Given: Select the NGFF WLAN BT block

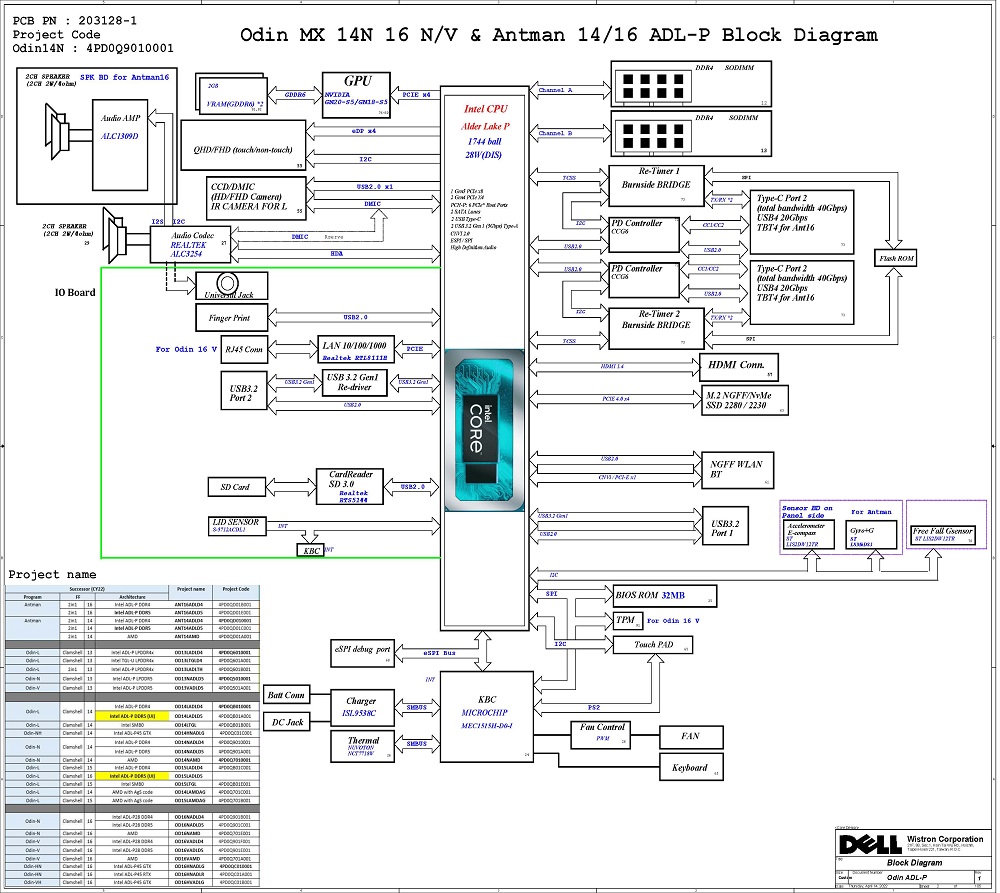Looking at the screenshot, I should (x=737, y=470).
